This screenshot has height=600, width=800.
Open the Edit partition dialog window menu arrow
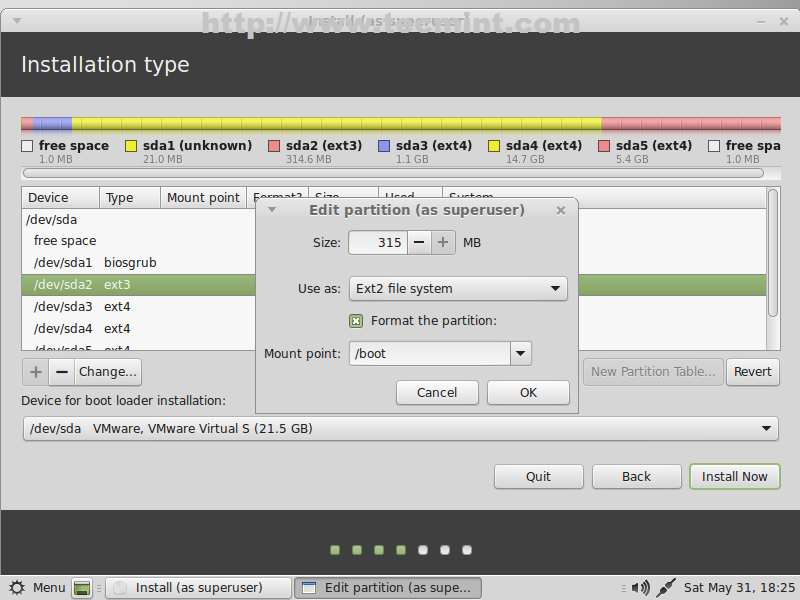(x=272, y=210)
